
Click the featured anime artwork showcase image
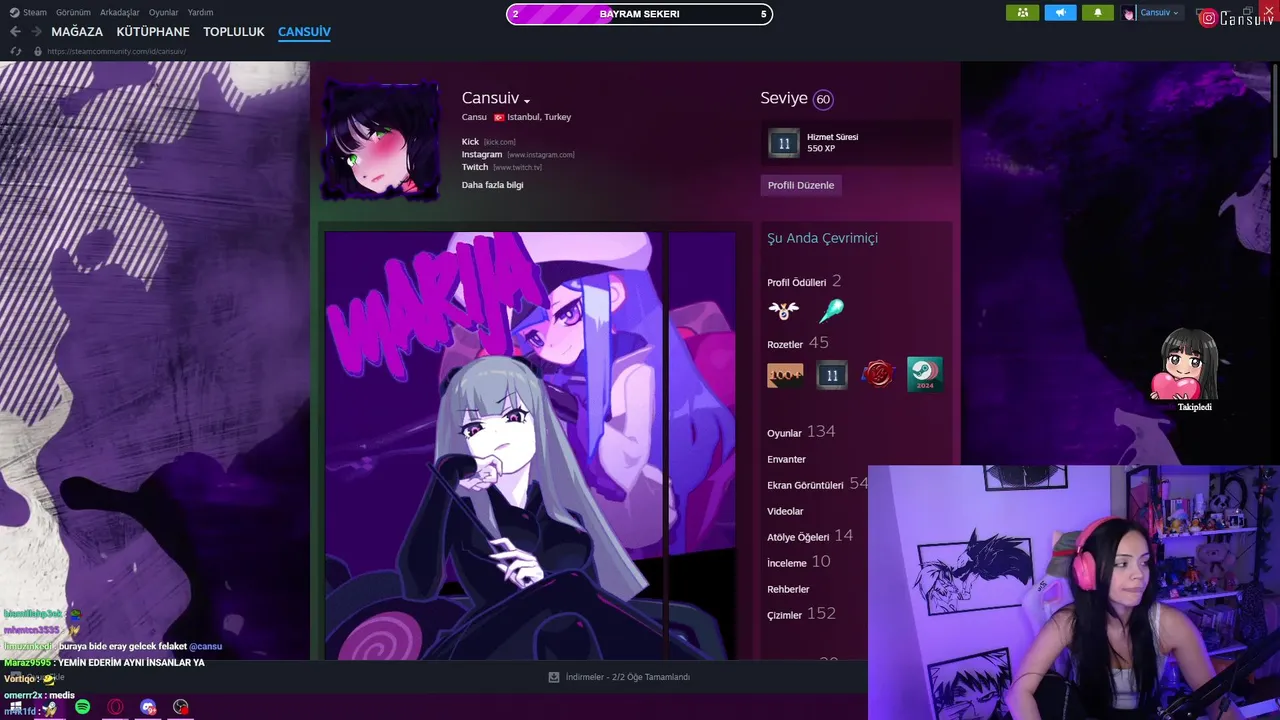tap(493, 446)
